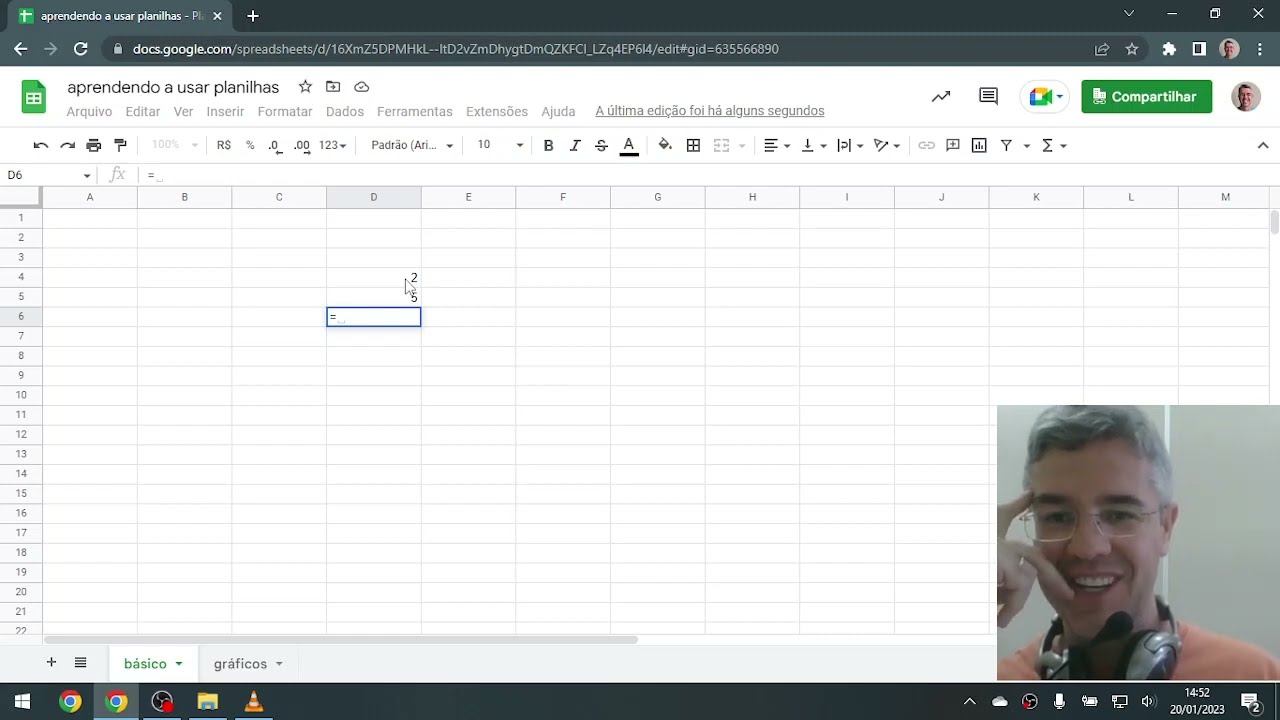Toggle bold formatting
Image resolution: width=1280 pixels, height=720 pixels.
point(548,145)
